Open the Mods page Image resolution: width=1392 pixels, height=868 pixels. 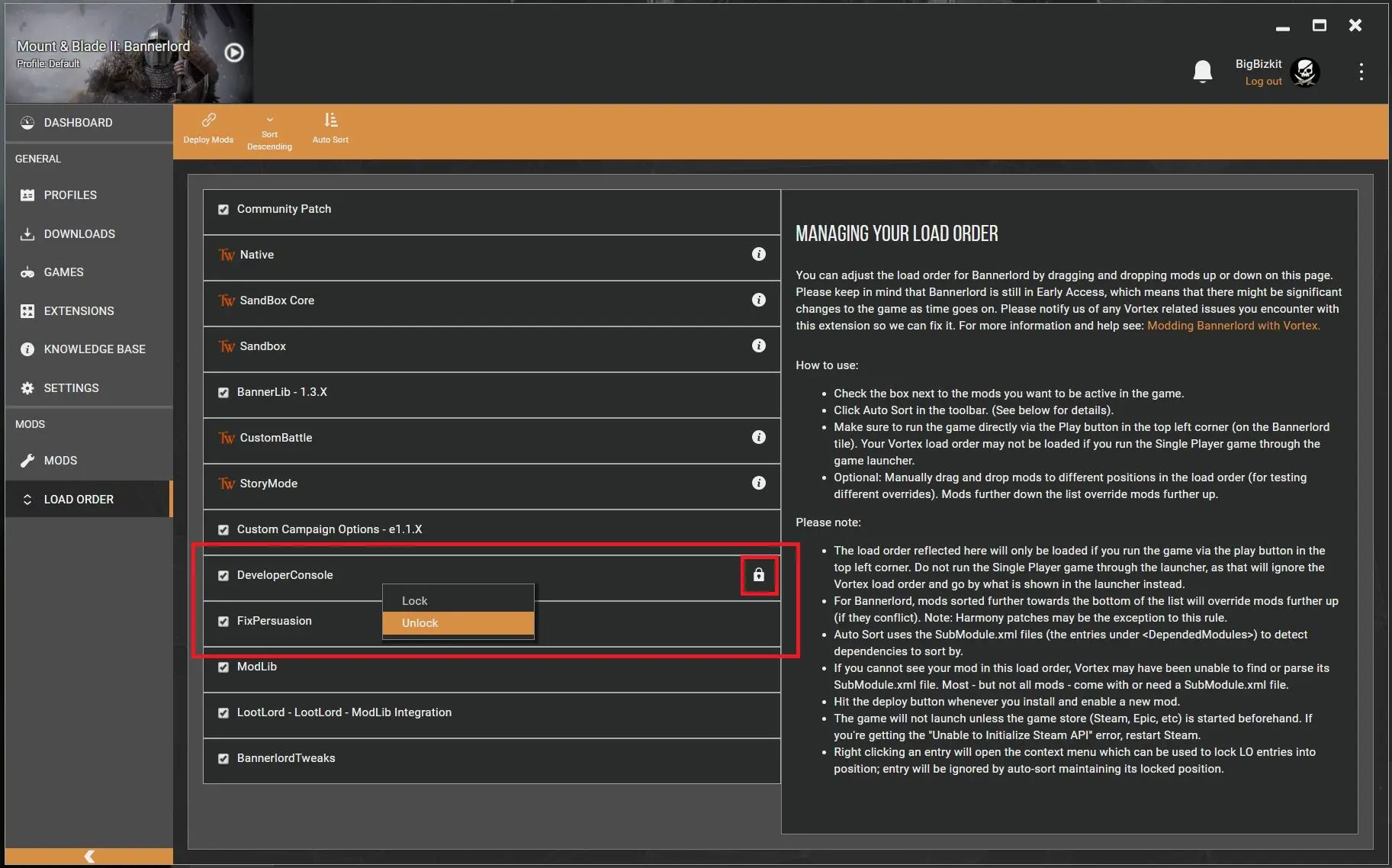(x=89, y=461)
